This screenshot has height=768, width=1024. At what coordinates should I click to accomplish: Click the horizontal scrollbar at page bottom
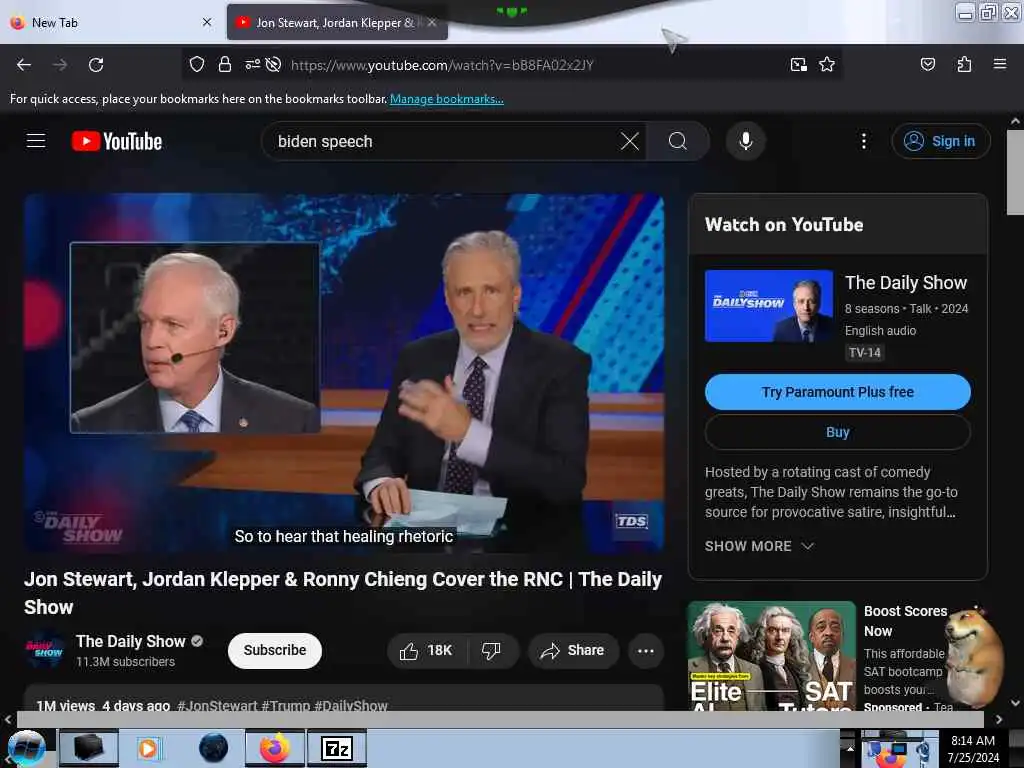[500, 719]
